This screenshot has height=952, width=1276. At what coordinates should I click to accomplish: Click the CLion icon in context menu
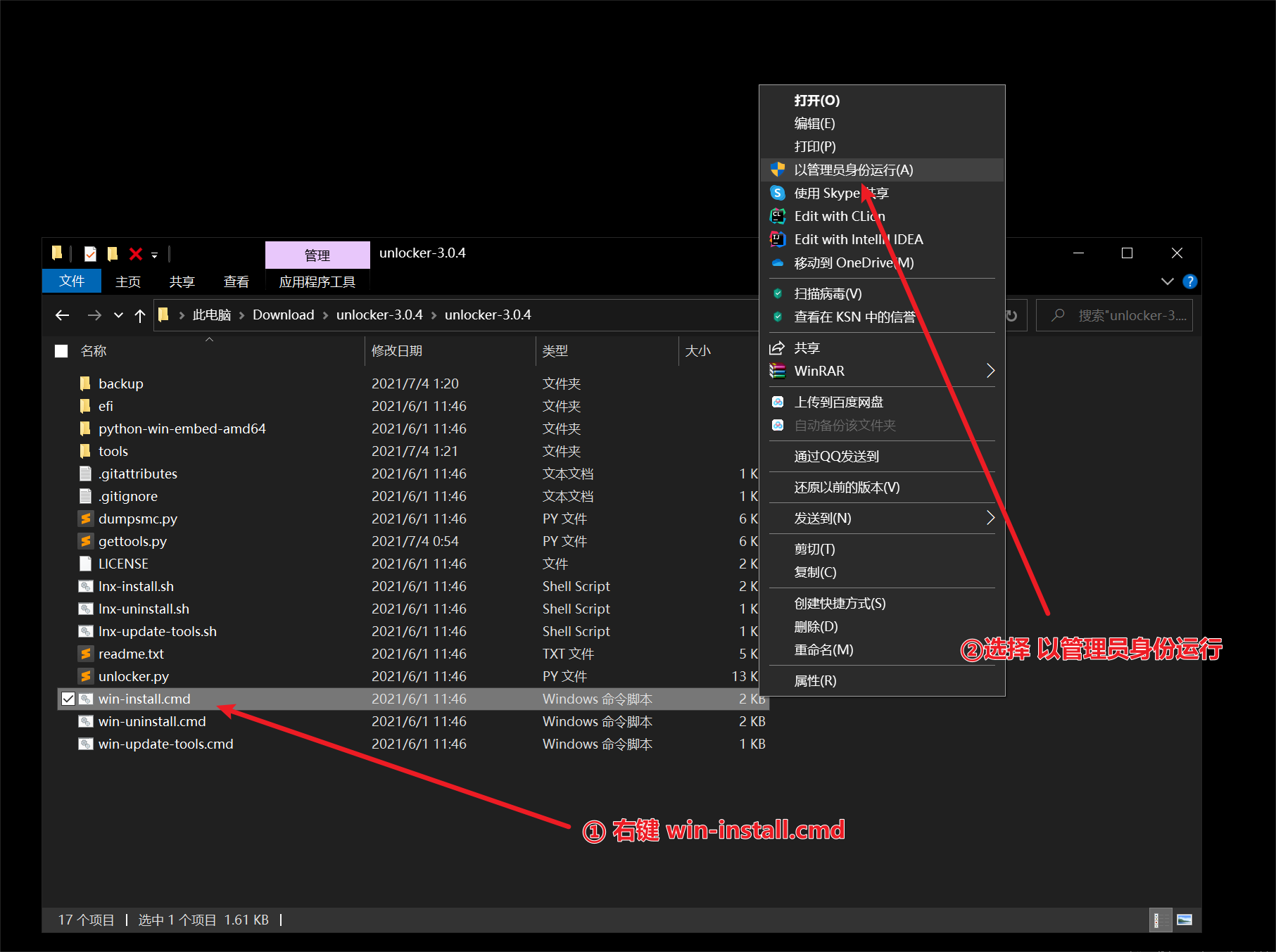[x=778, y=216]
